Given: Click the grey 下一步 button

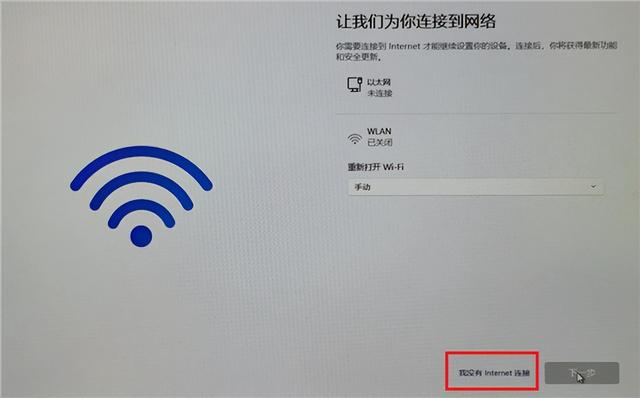Looking at the screenshot, I should (x=582, y=373).
